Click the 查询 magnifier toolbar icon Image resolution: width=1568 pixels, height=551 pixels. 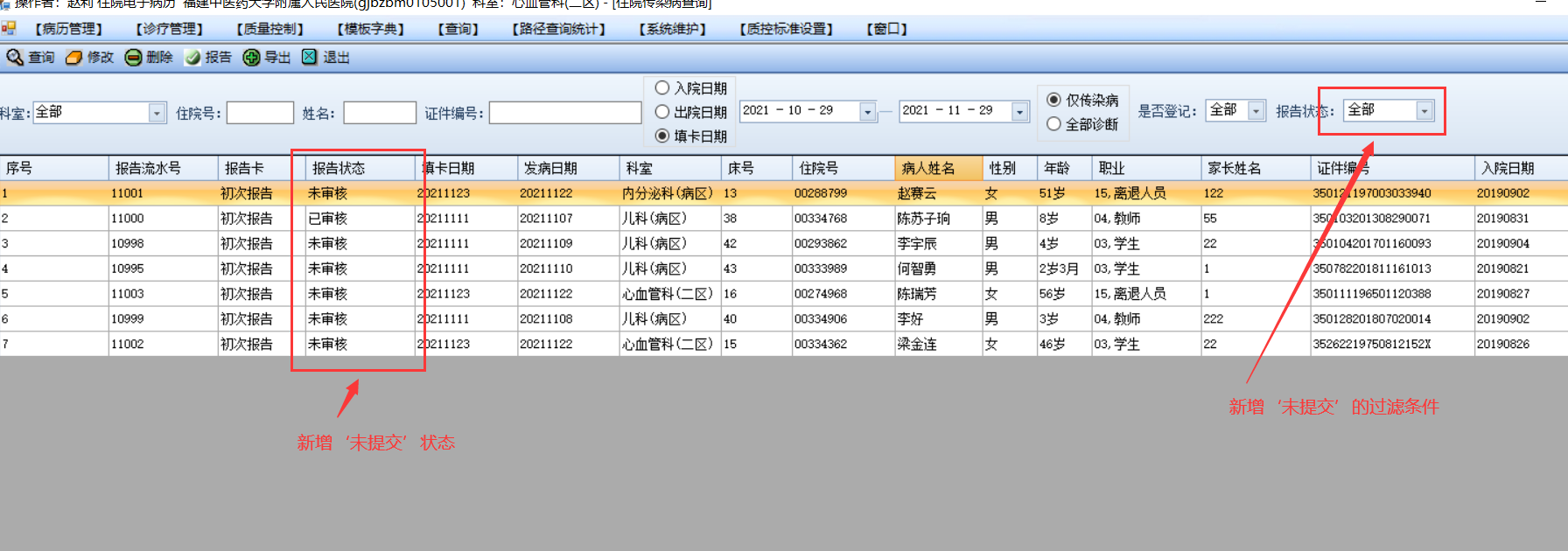pos(15,58)
